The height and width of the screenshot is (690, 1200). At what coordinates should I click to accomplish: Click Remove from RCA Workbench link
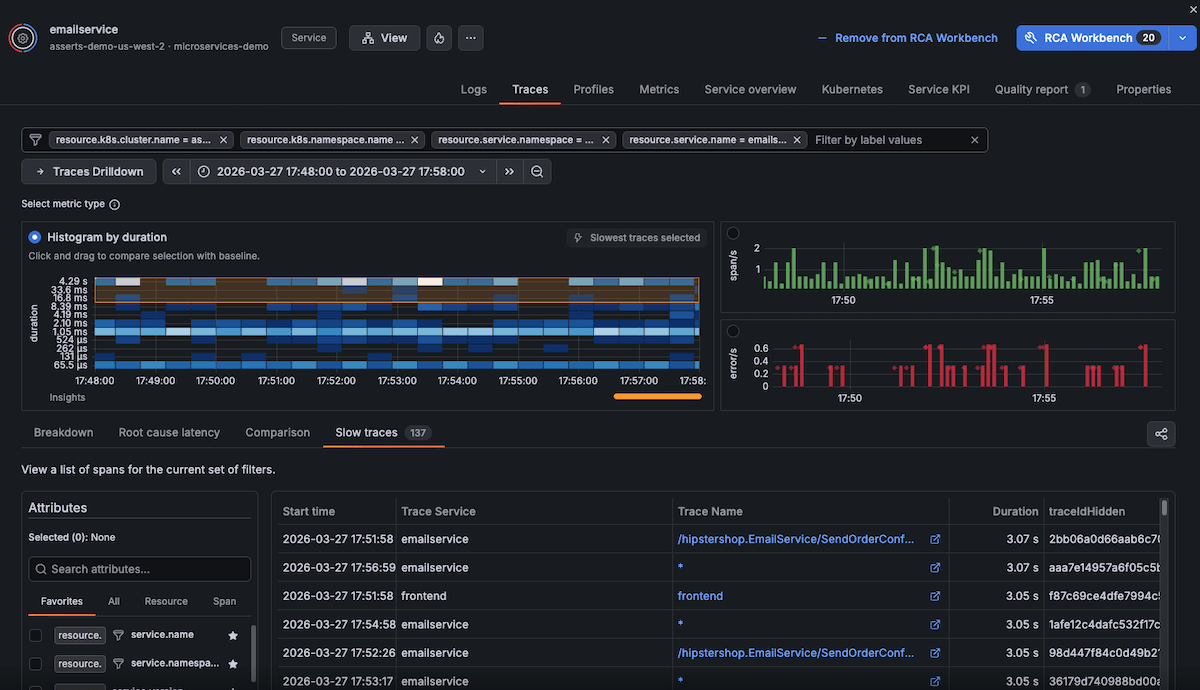(907, 38)
